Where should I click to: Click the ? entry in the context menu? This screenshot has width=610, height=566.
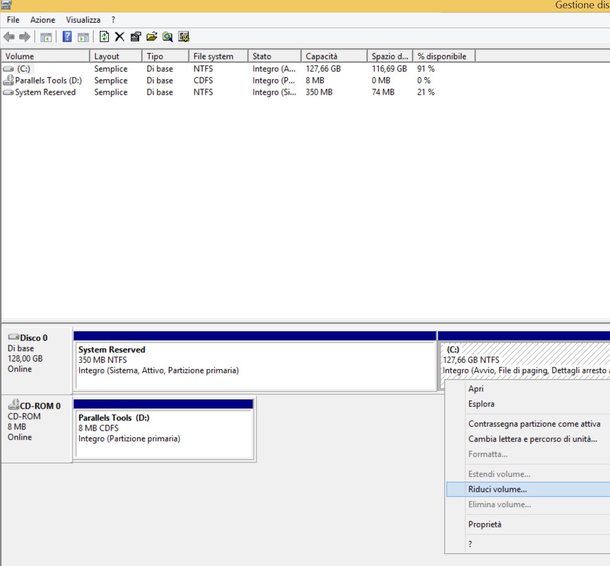470,544
